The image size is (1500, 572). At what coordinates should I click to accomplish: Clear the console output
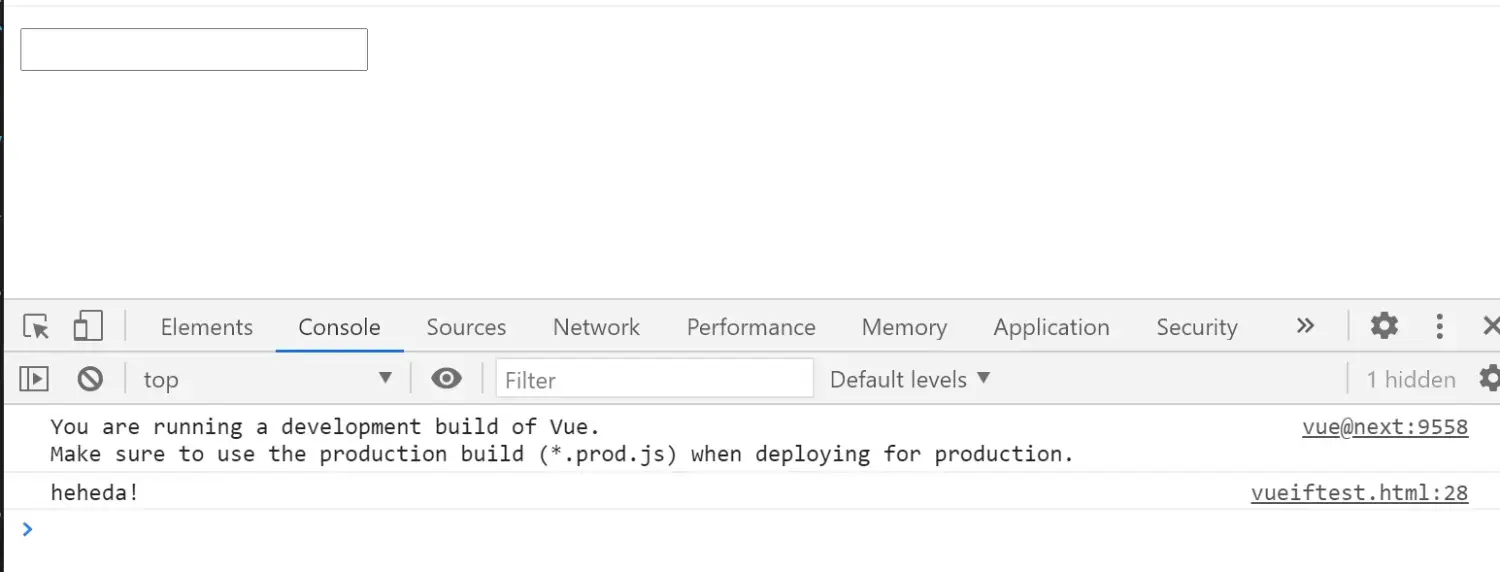pyautogui.click(x=90, y=379)
